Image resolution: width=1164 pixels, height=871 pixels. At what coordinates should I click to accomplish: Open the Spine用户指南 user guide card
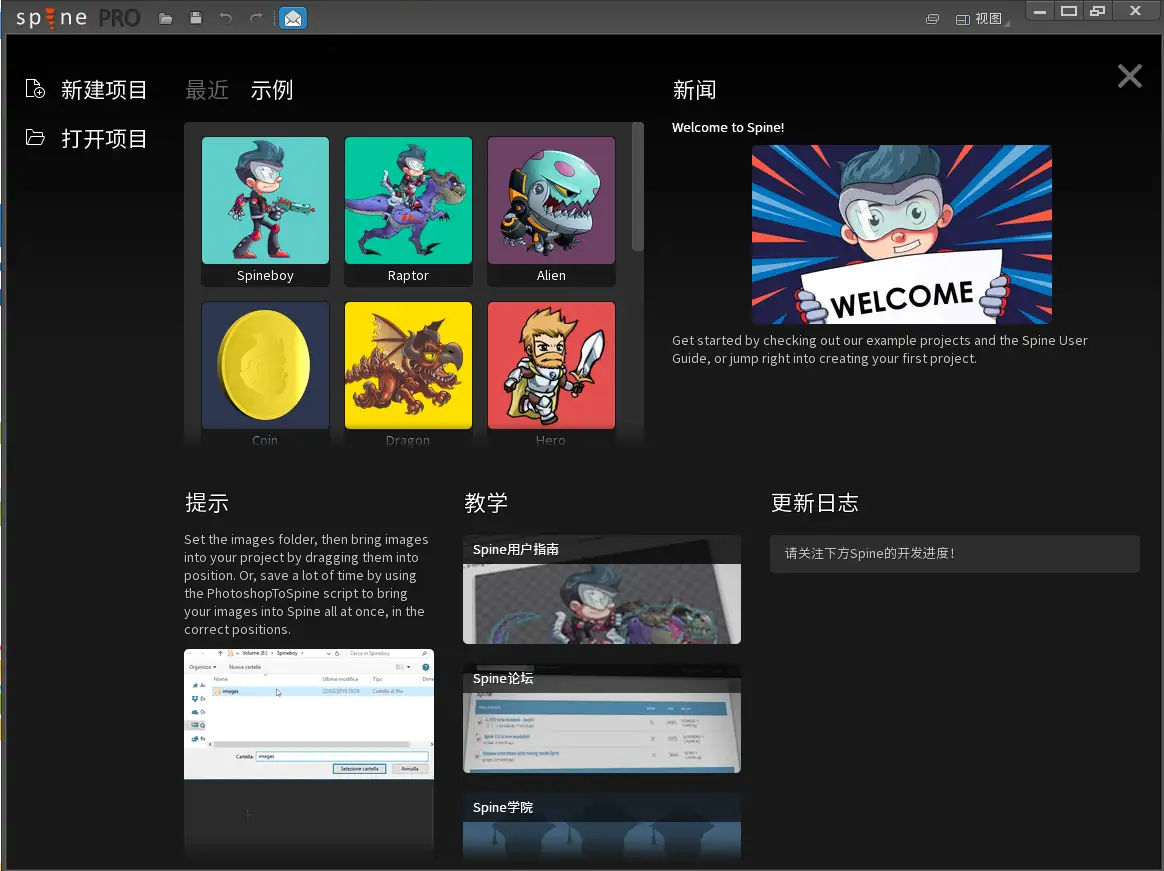[601, 590]
